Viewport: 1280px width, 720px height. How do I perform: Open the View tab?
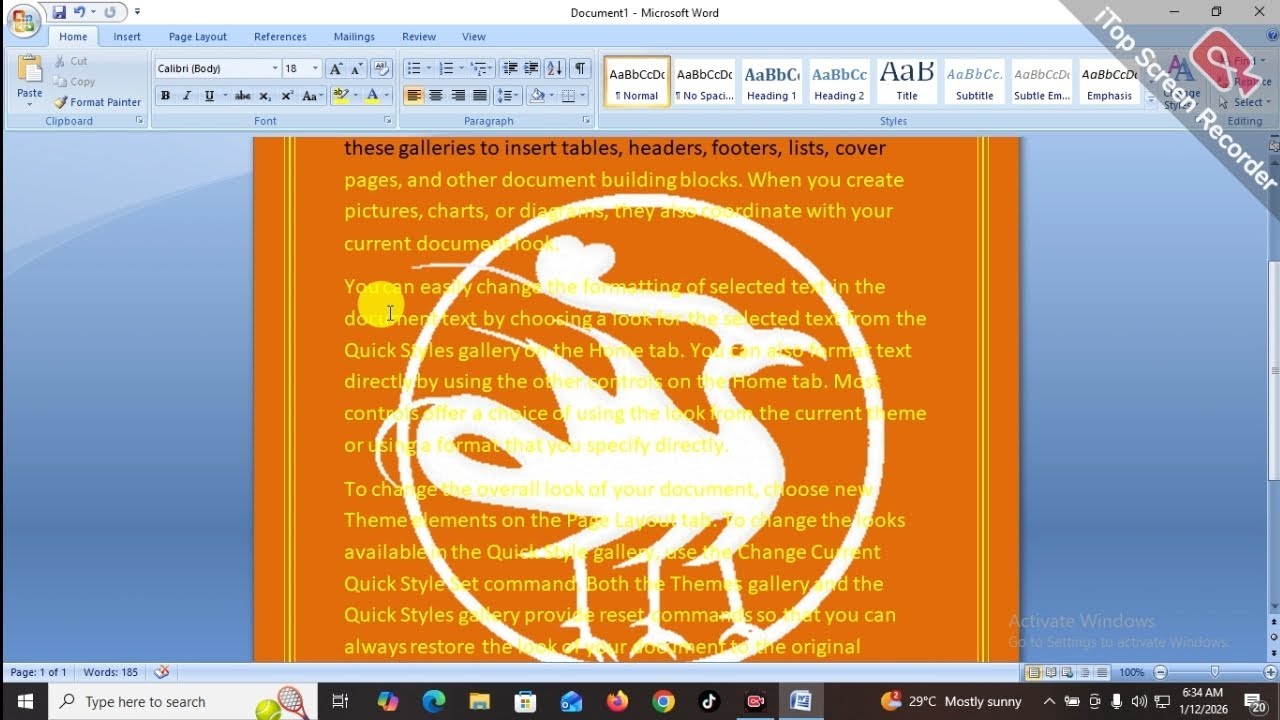click(x=474, y=37)
